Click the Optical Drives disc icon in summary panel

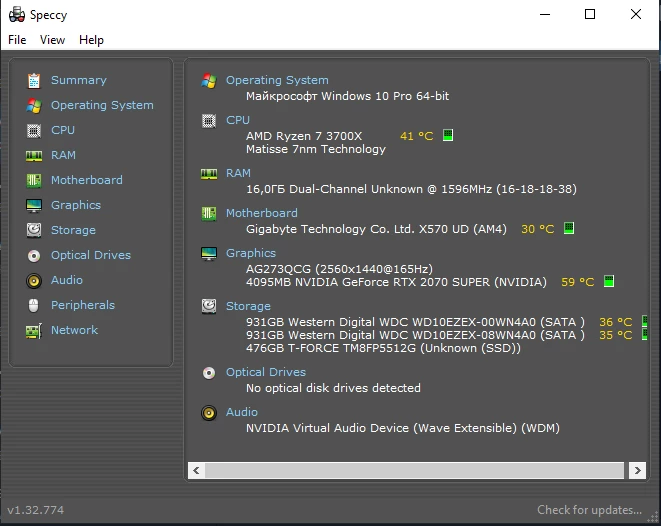coord(209,373)
